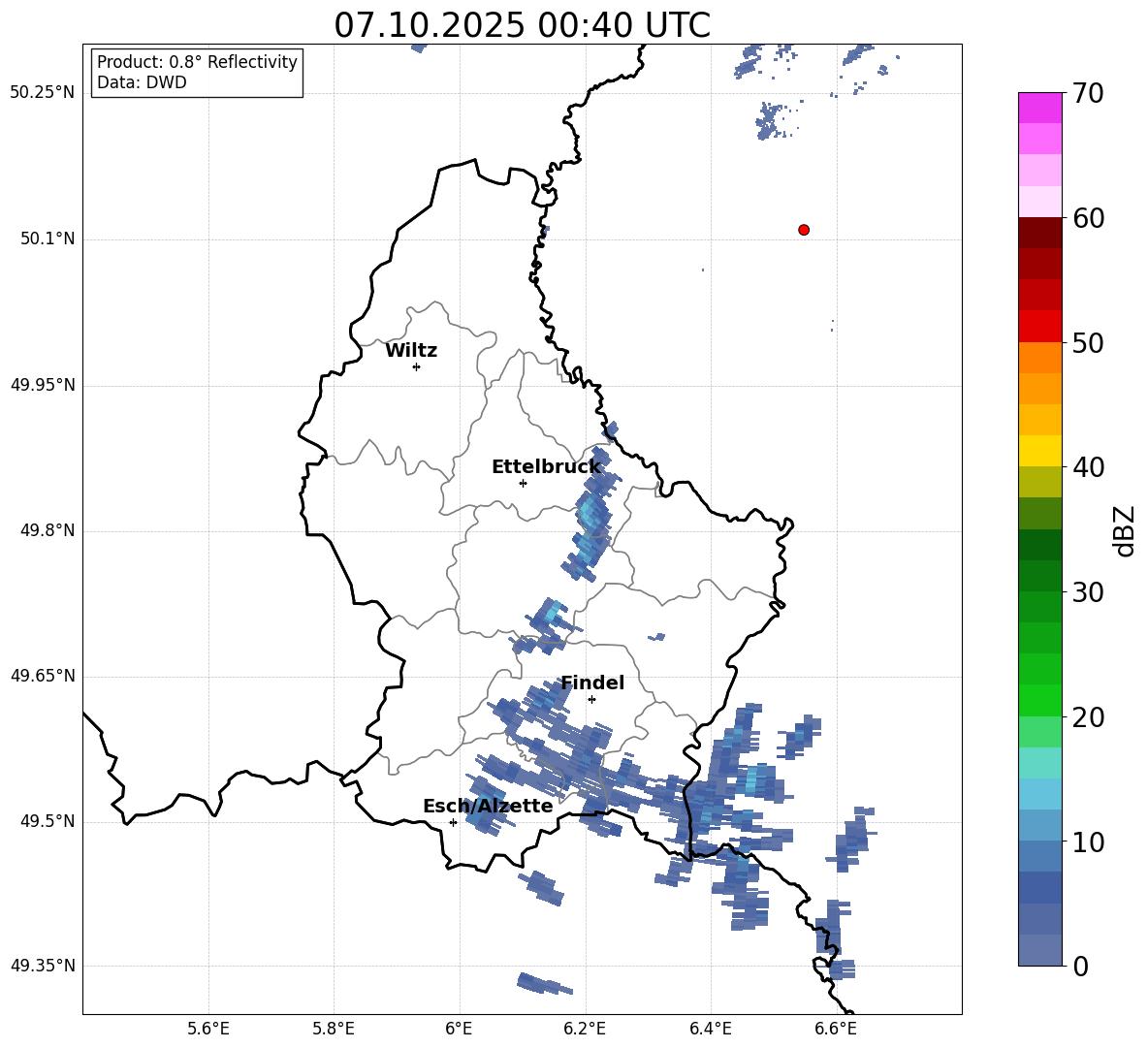Pick the yellow swatch above 40 dBZ
The height and width of the screenshot is (1048, 1148).
[1039, 452]
